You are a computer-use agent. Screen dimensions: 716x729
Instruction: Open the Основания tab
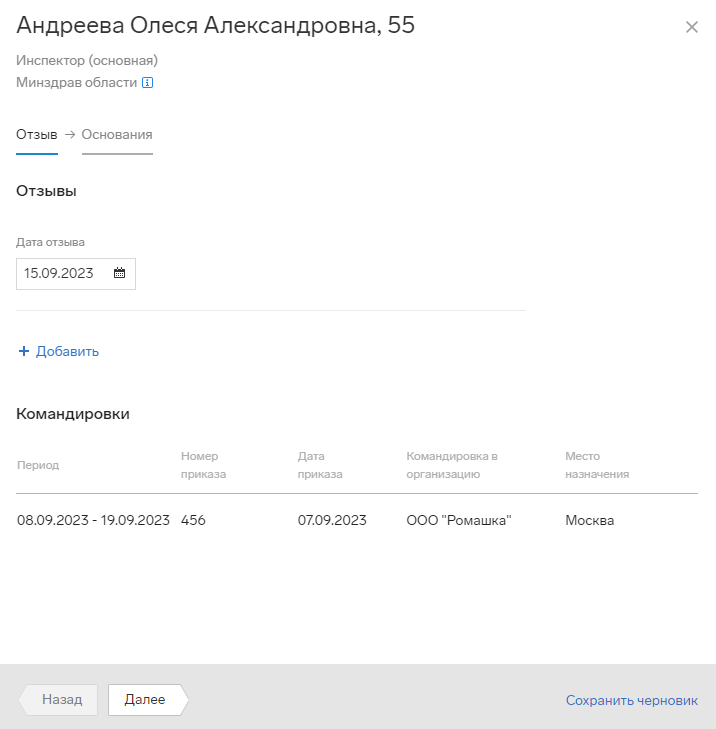click(117, 134)
